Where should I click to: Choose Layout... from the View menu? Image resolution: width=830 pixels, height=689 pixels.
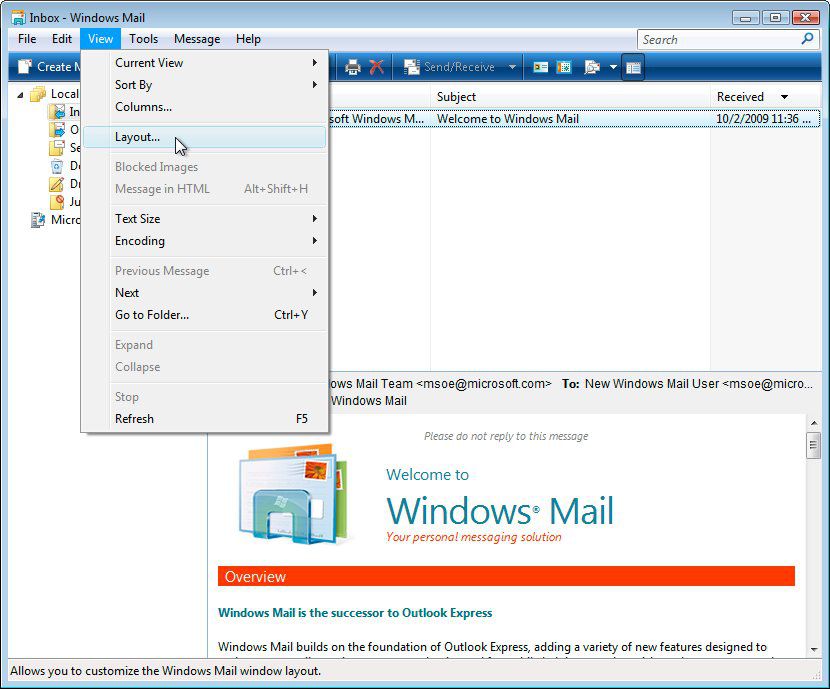(x=204, y=137)
